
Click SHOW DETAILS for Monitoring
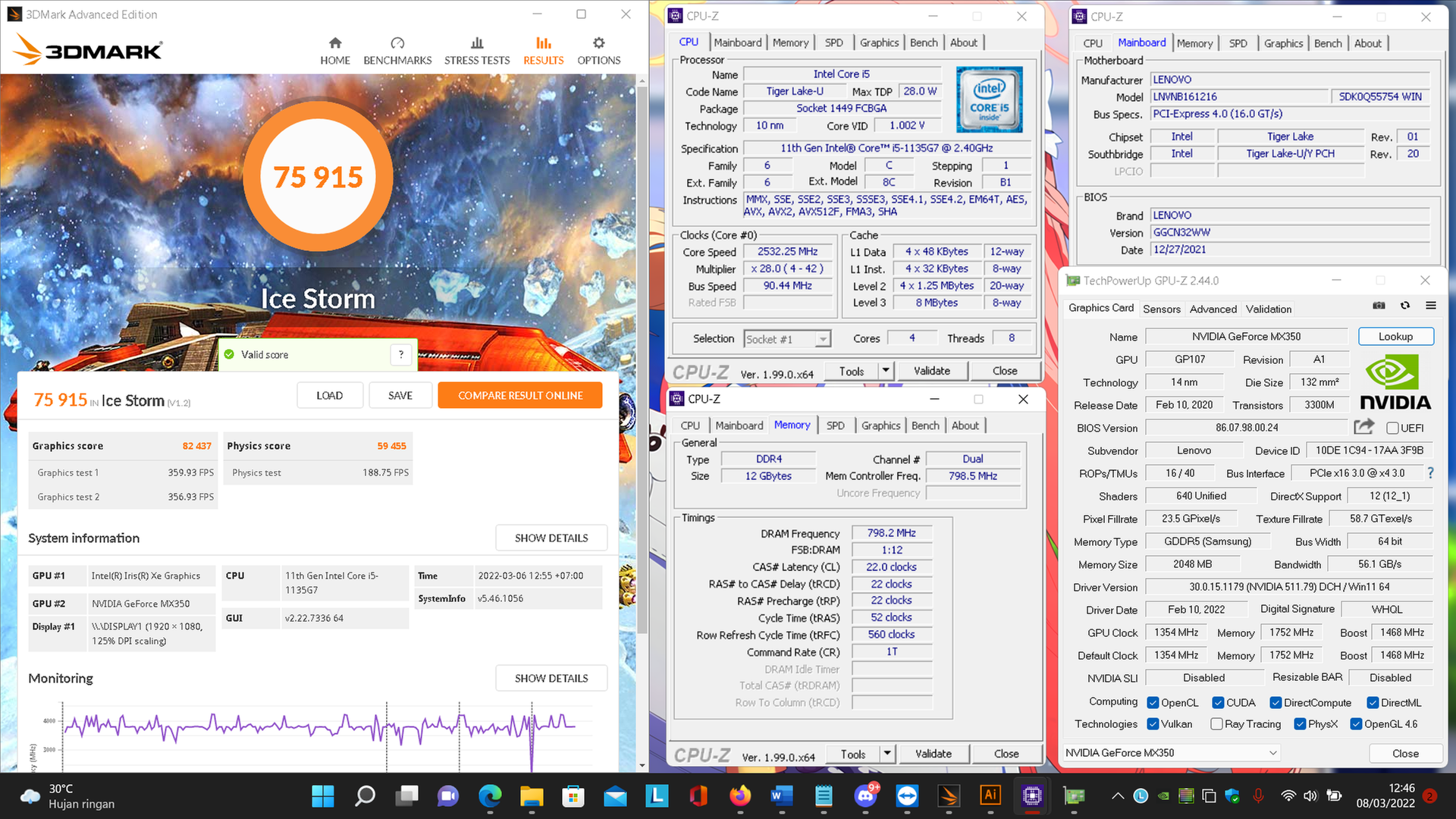[551, 678]
